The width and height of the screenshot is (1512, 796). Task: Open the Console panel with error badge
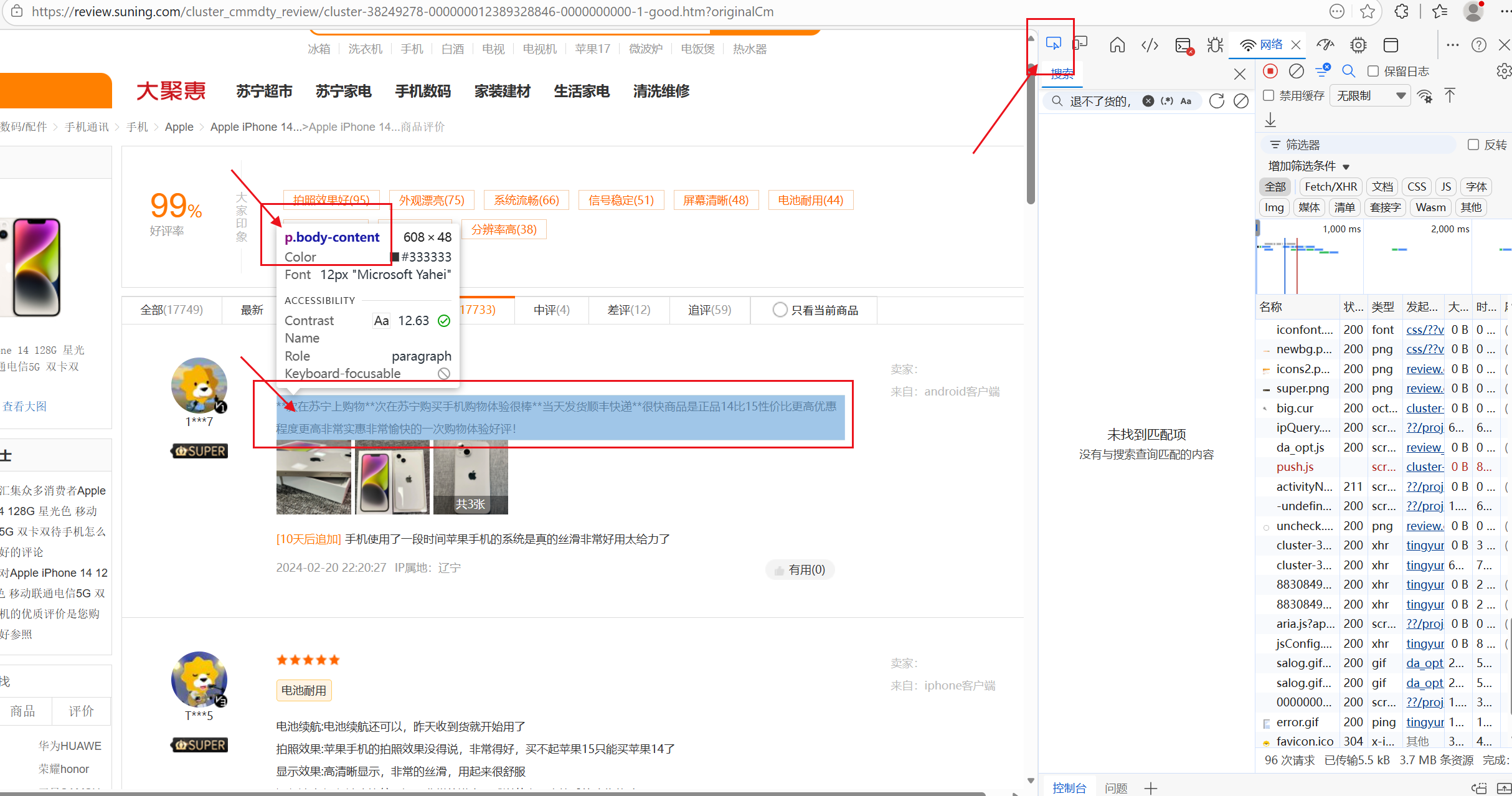1183,45
